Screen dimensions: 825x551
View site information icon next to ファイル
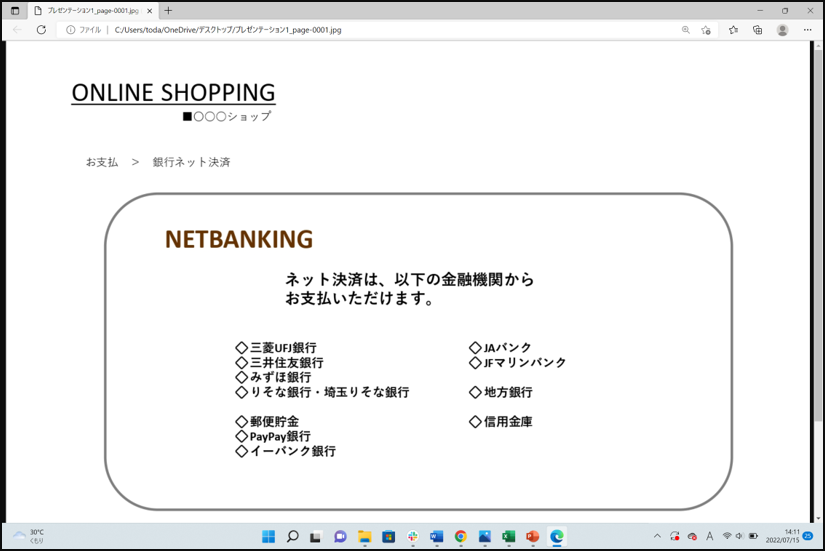71,30
